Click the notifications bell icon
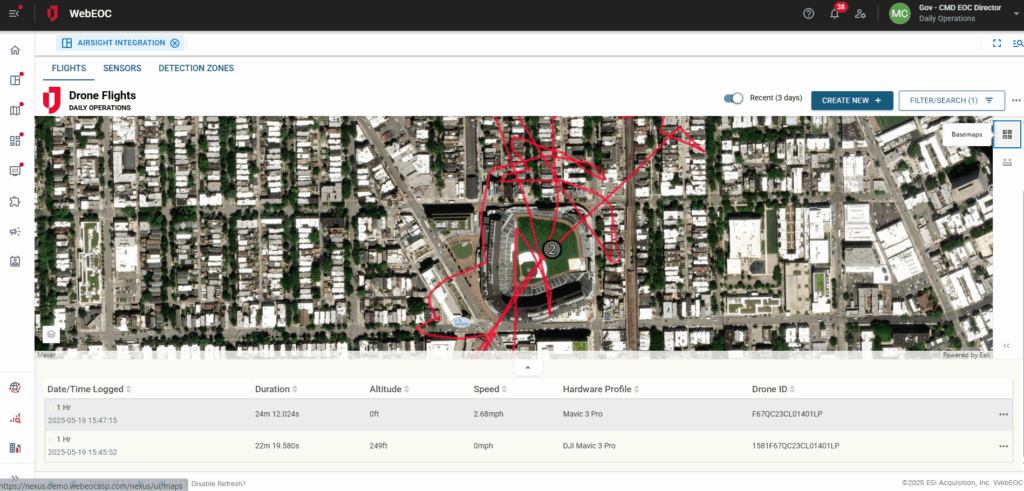The width and height of the screenshot is (1024, 491). (834, 14)
